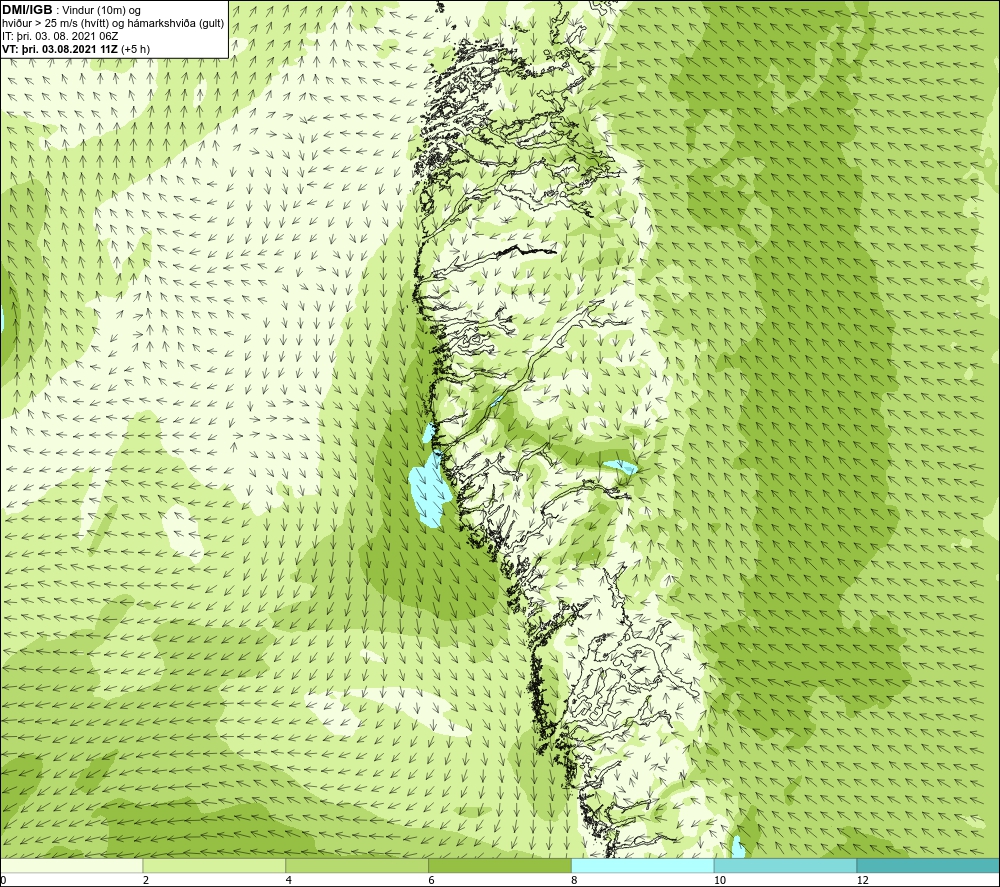Click the colorbar segment between 4 and 6

click(357, 865)
